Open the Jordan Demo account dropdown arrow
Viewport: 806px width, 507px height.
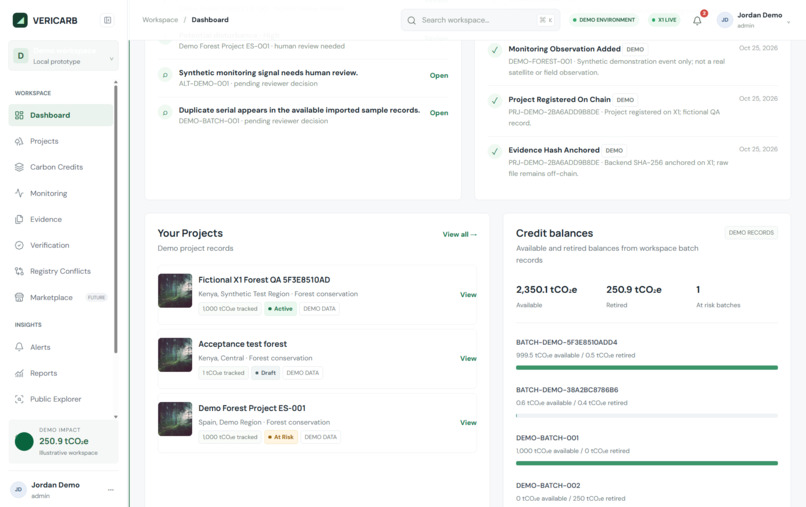point(789,22)
